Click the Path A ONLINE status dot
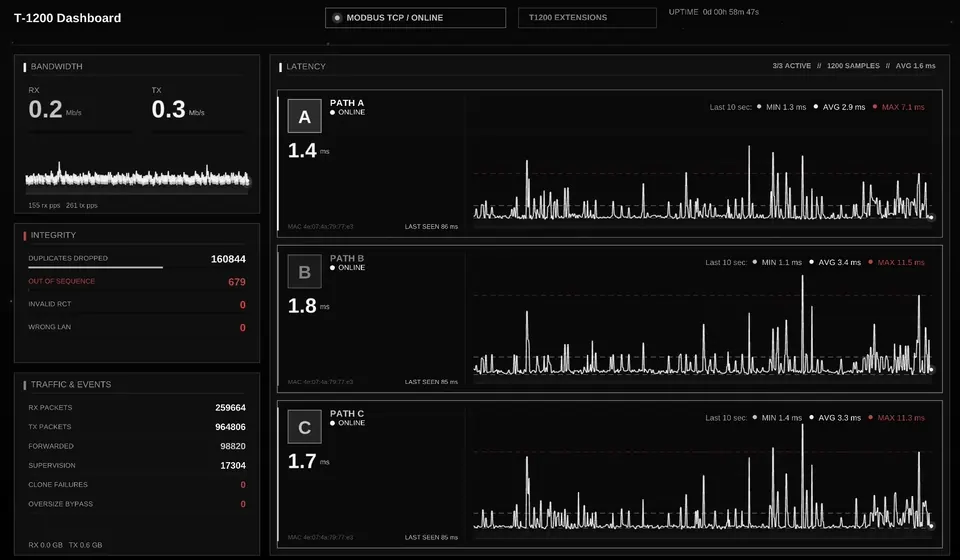 click(x=332, y=113)
